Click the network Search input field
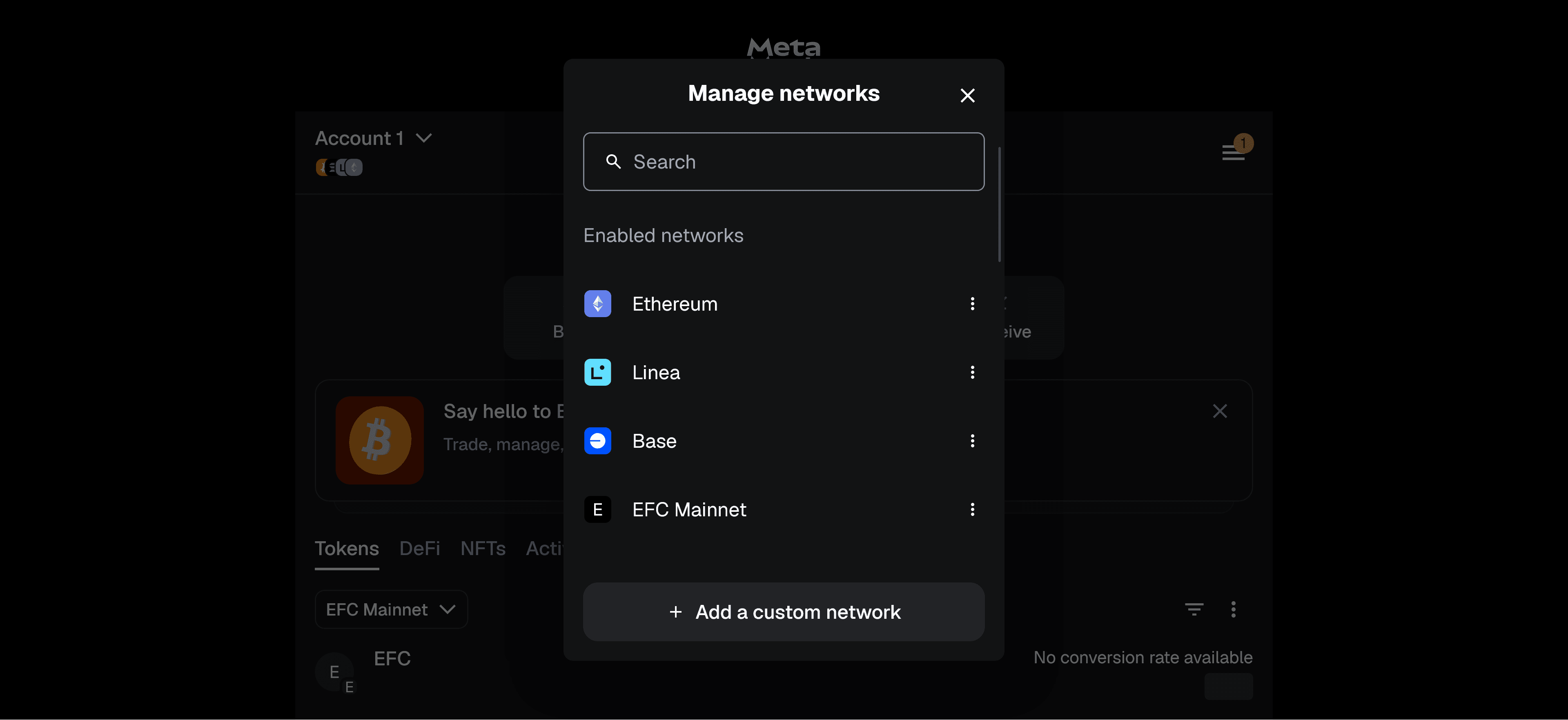Screen dimensions: 1568x720 pyautogui.click(x=784, y=162)
